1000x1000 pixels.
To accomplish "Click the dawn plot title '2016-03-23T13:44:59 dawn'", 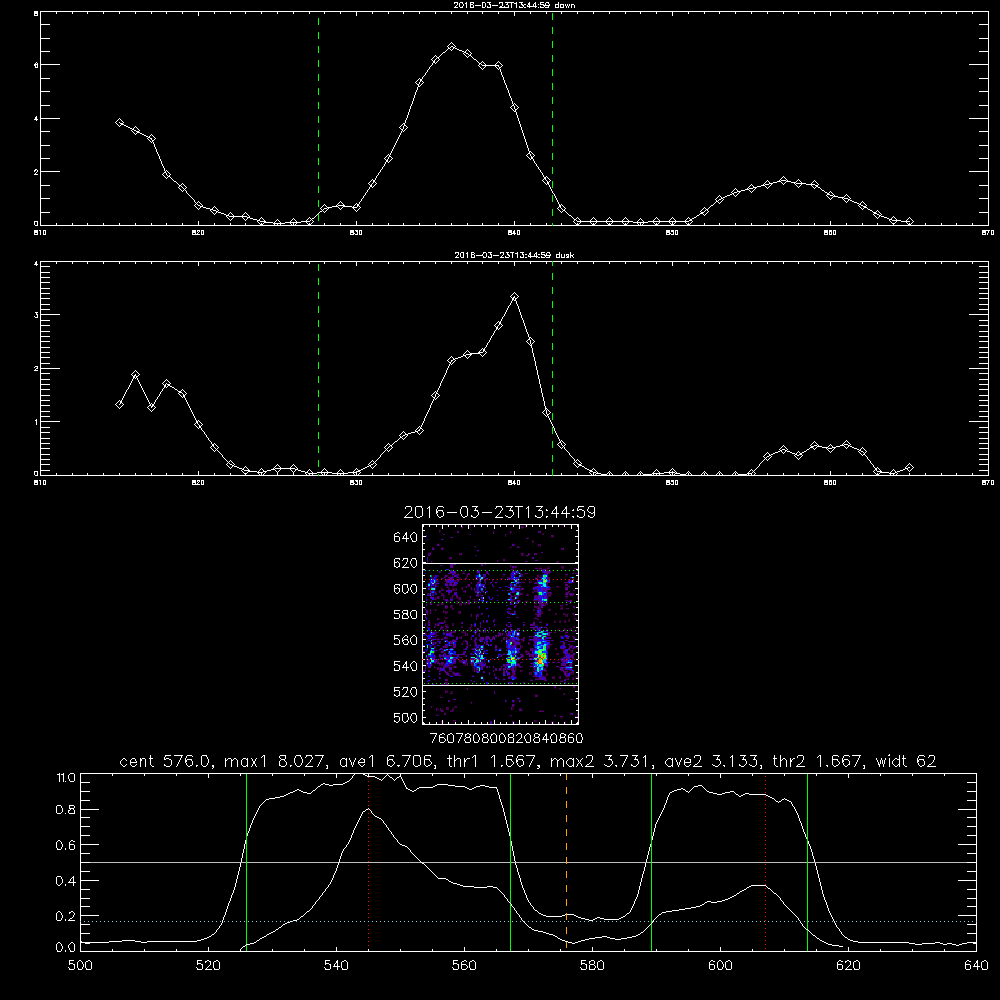I will click(x=515, y=4).
